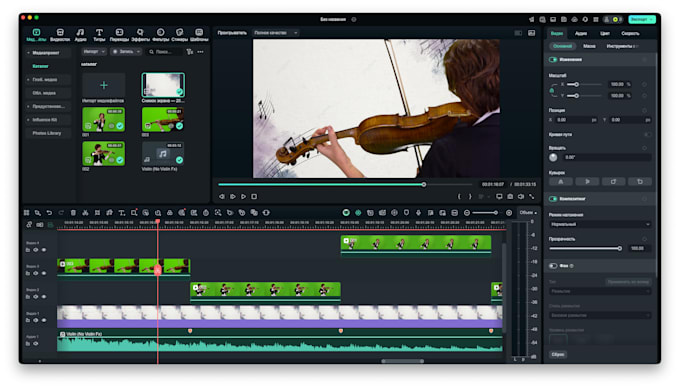This screenshot has width=680, height=389.
Task: Hide Видео 3 track with eye icon
Action: [x=44, y=273]
